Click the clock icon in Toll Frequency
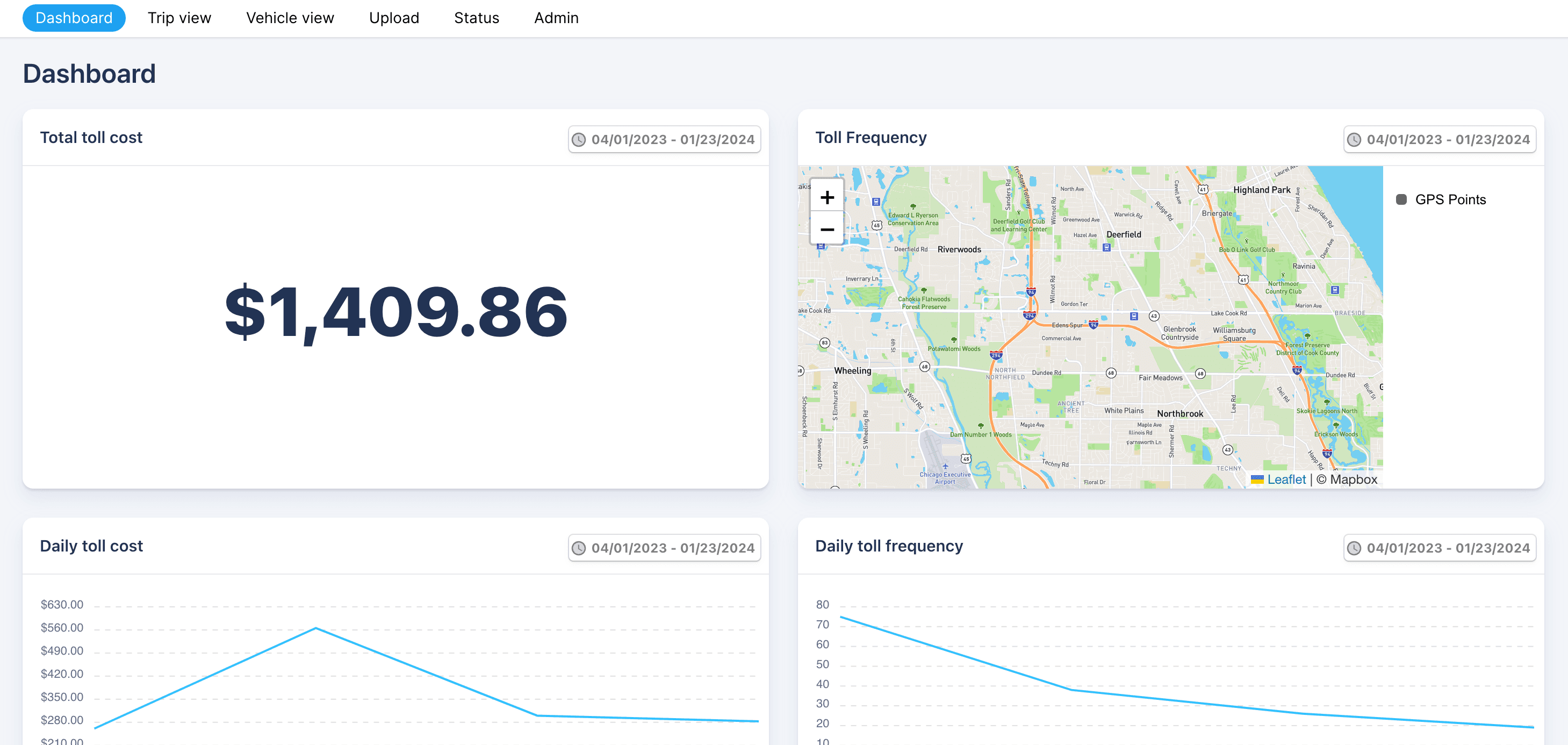 1354,139
